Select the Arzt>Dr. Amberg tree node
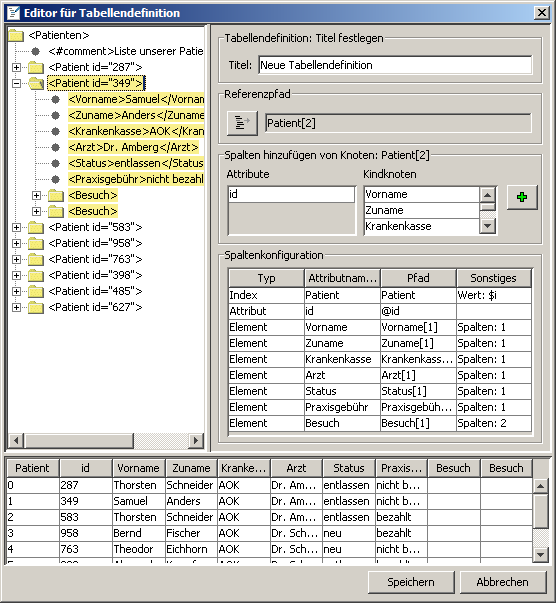 pyautogui.click(x=133, y=147)
